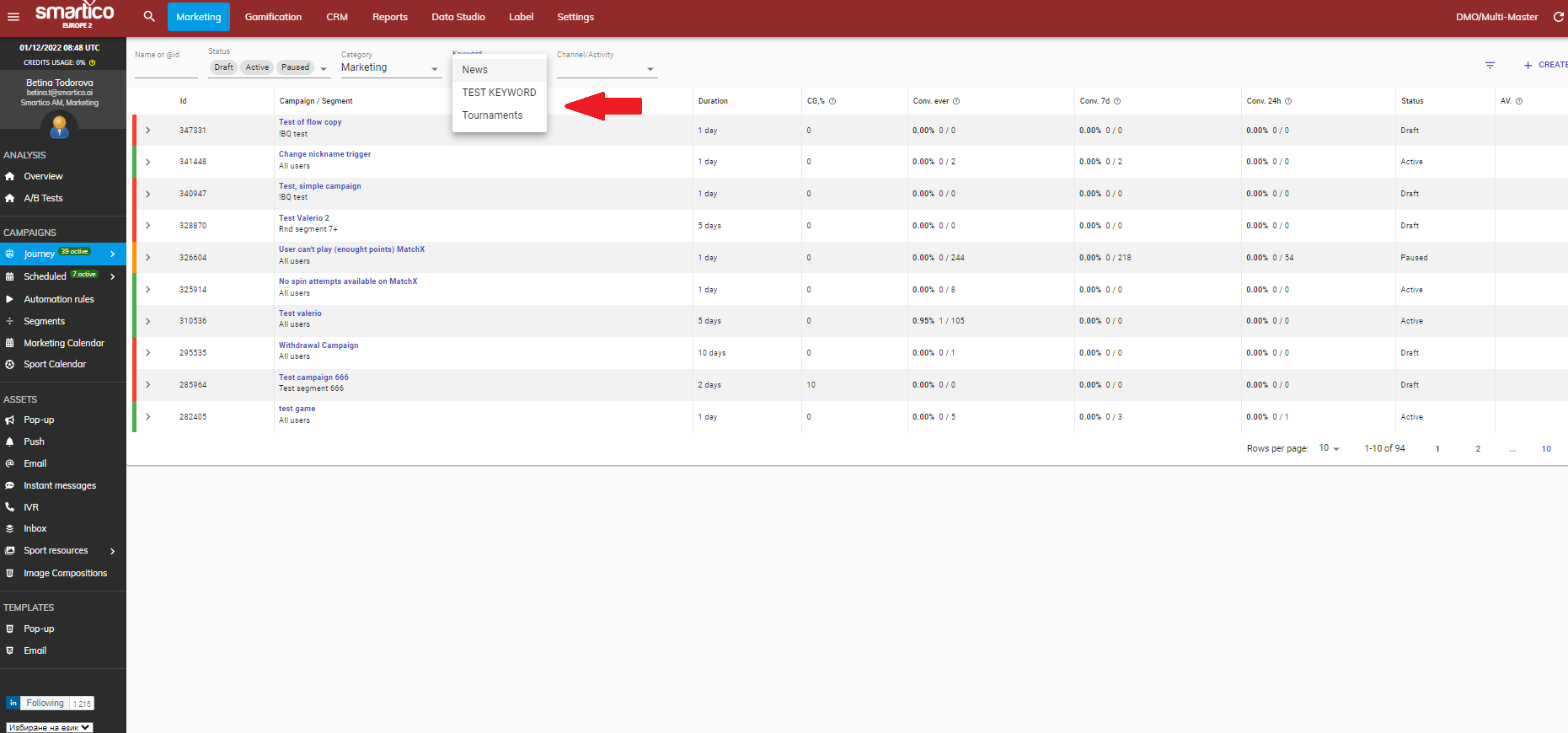Click the Conv. ever info icon
The height and width of the screenshot is (733, 1568).
956,101
